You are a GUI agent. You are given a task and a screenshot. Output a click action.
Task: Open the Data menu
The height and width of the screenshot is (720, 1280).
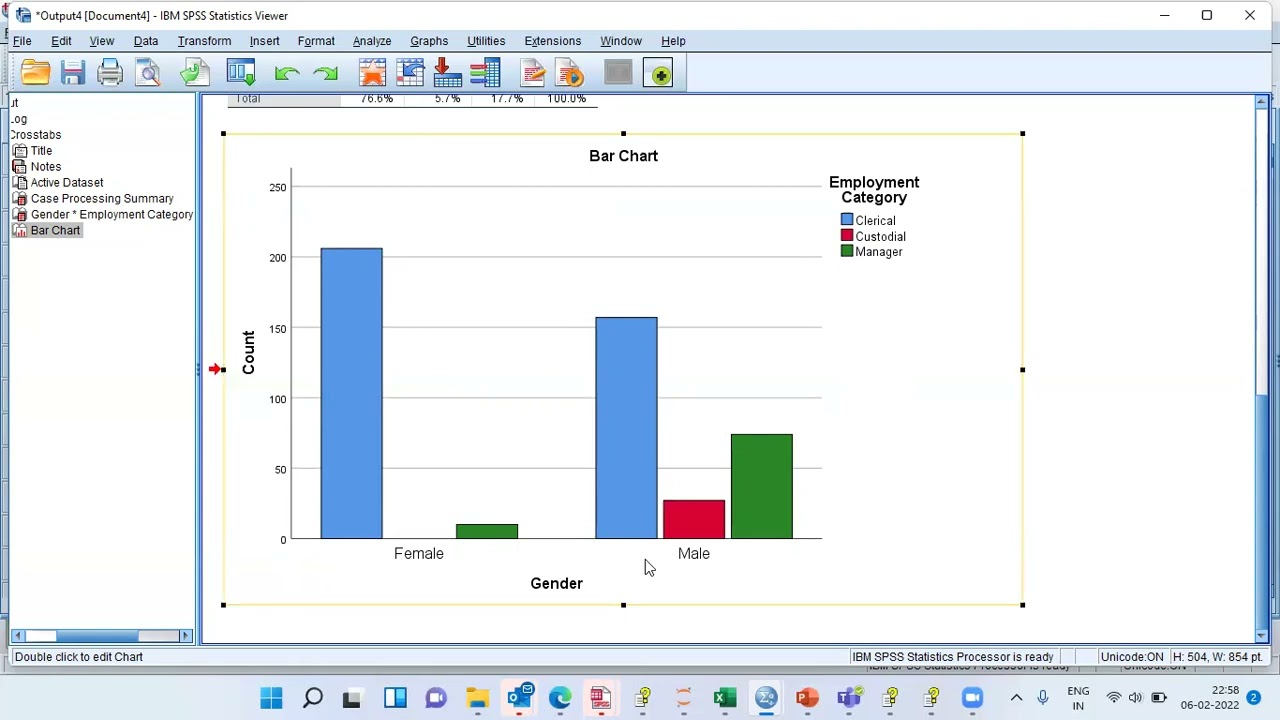(146, 41)
